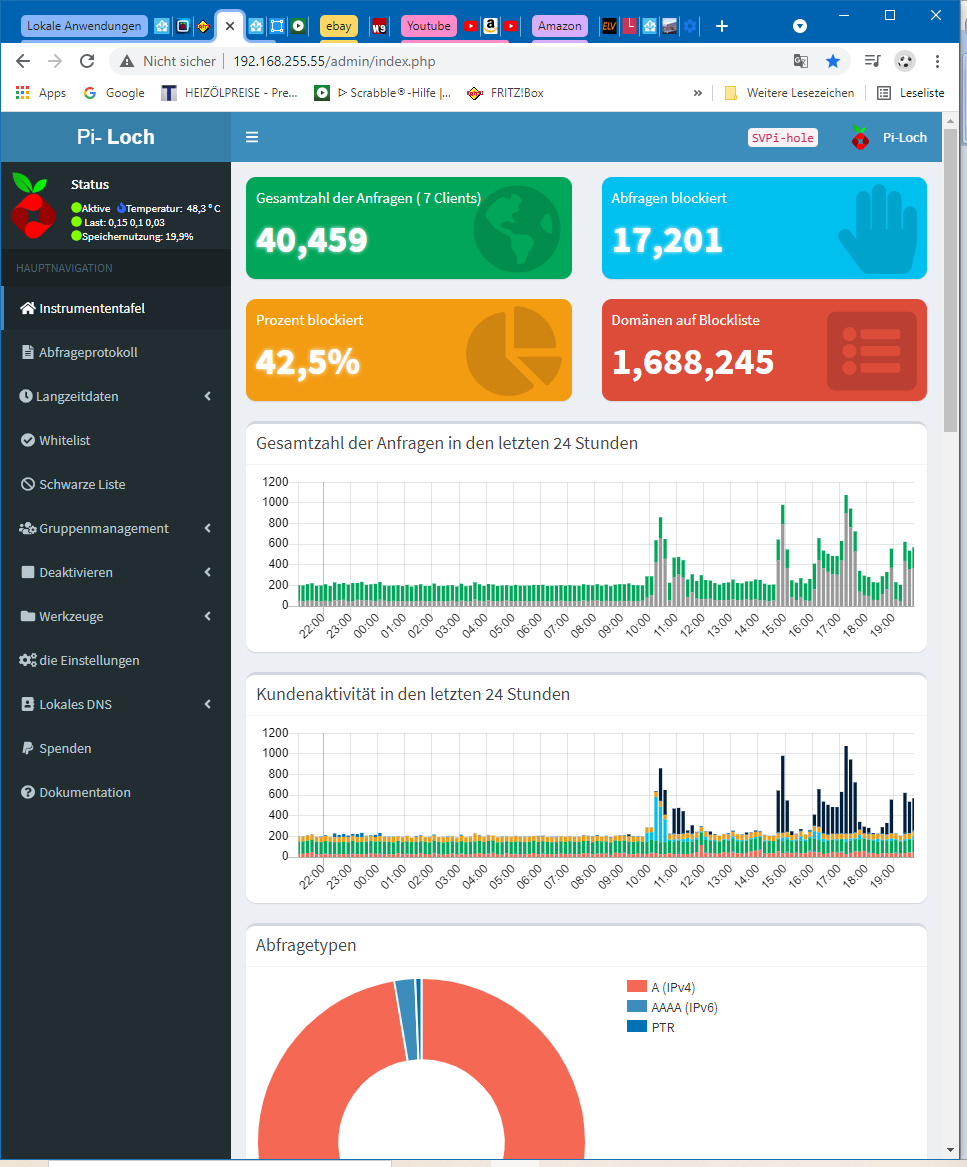Image resolution: width=967 pixels, height=1167 pixels.
Task: Open the Chrome three-dot menu
Action: tap(937, 61)
